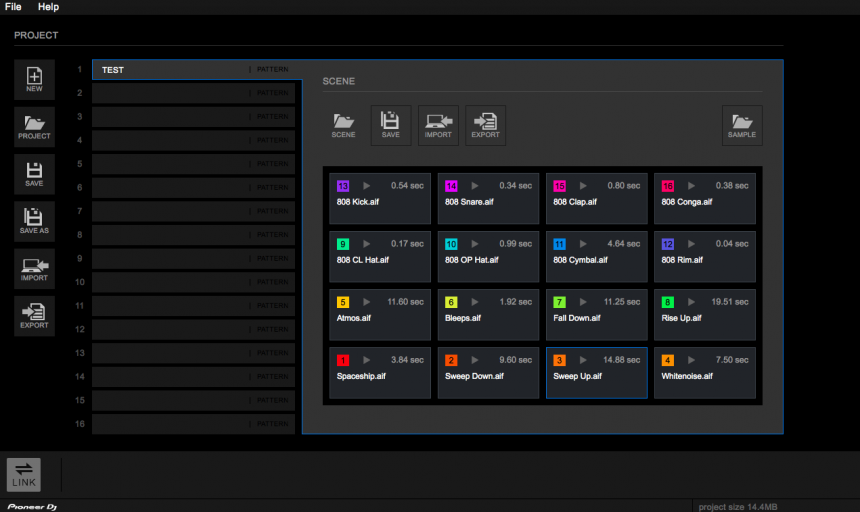Image resolution: width=860 pixels, height=512 pixels.
Task: Preview play 808 Rim.aif sample
Action: [691, 244]
